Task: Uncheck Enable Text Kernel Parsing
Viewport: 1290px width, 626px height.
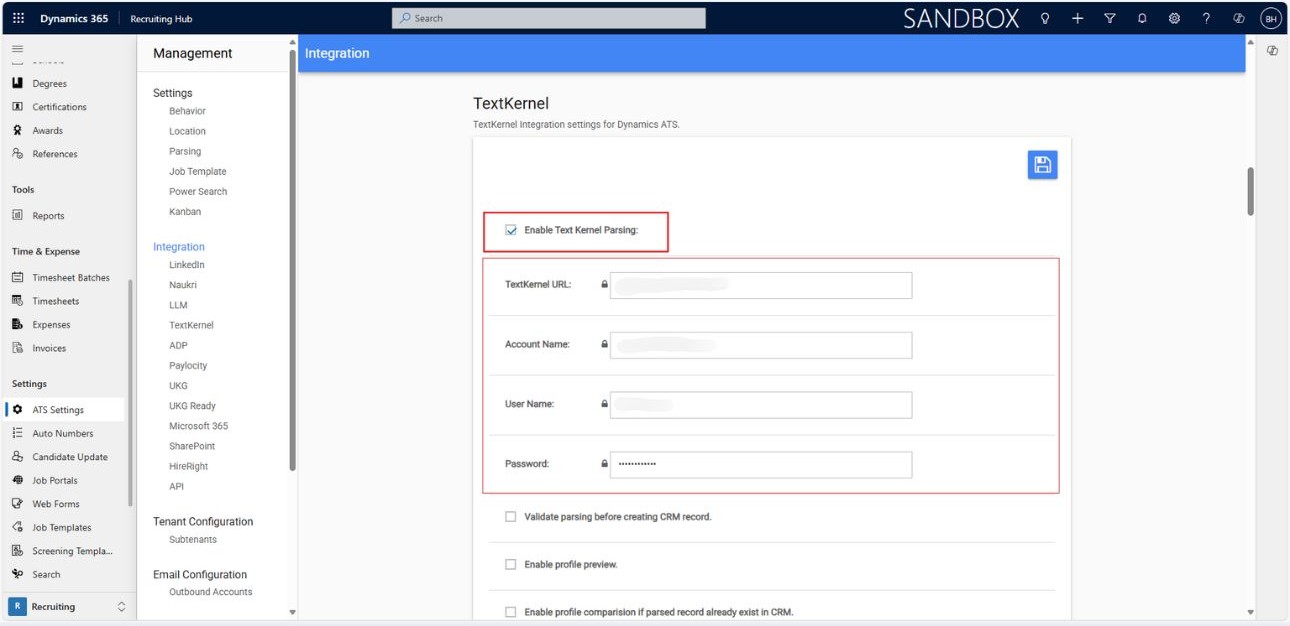Action: (x=511, y=230)
